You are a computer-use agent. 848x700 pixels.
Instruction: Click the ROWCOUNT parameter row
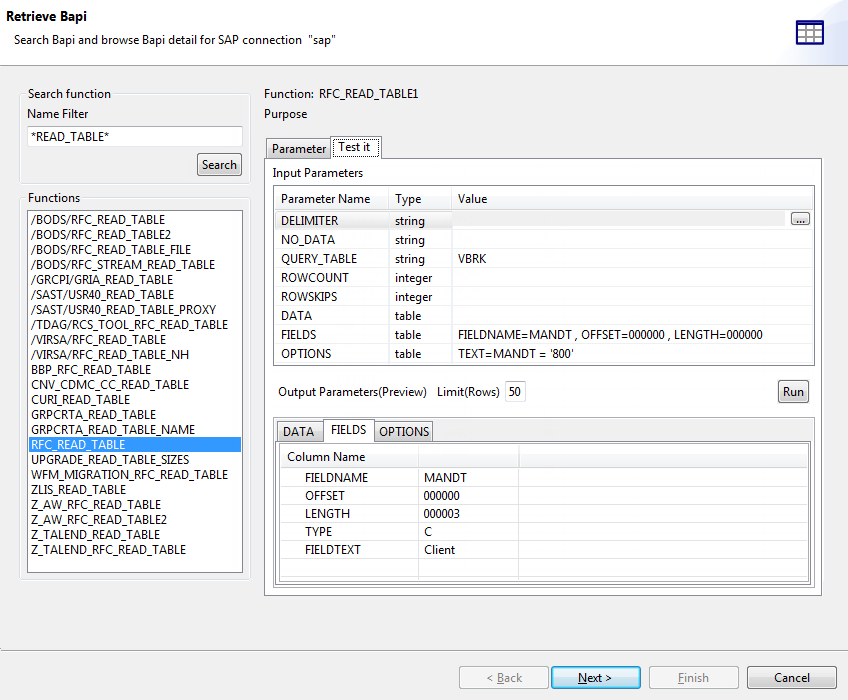[332, 277]
